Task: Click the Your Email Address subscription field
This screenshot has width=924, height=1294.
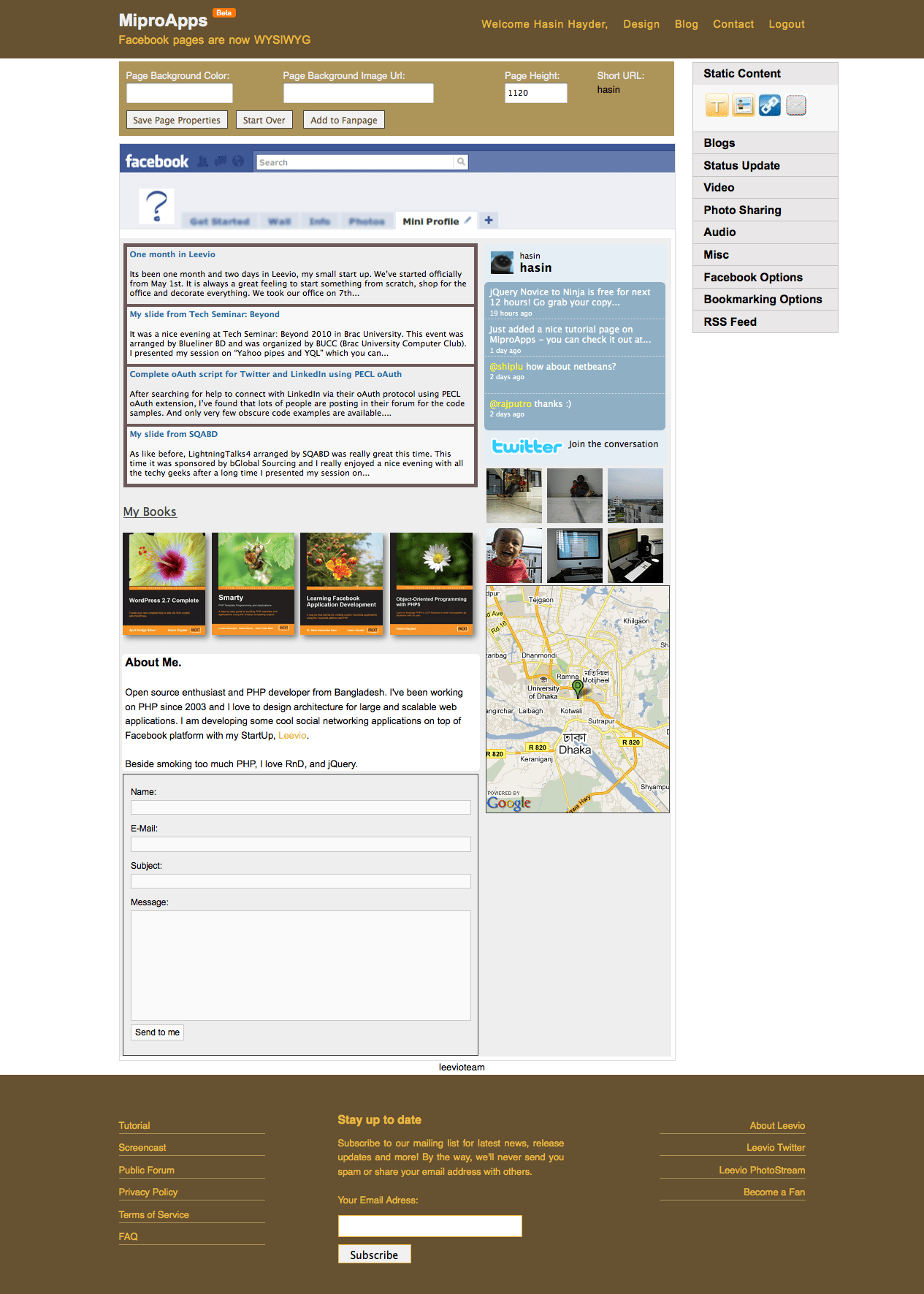Action: [430, 1226]
